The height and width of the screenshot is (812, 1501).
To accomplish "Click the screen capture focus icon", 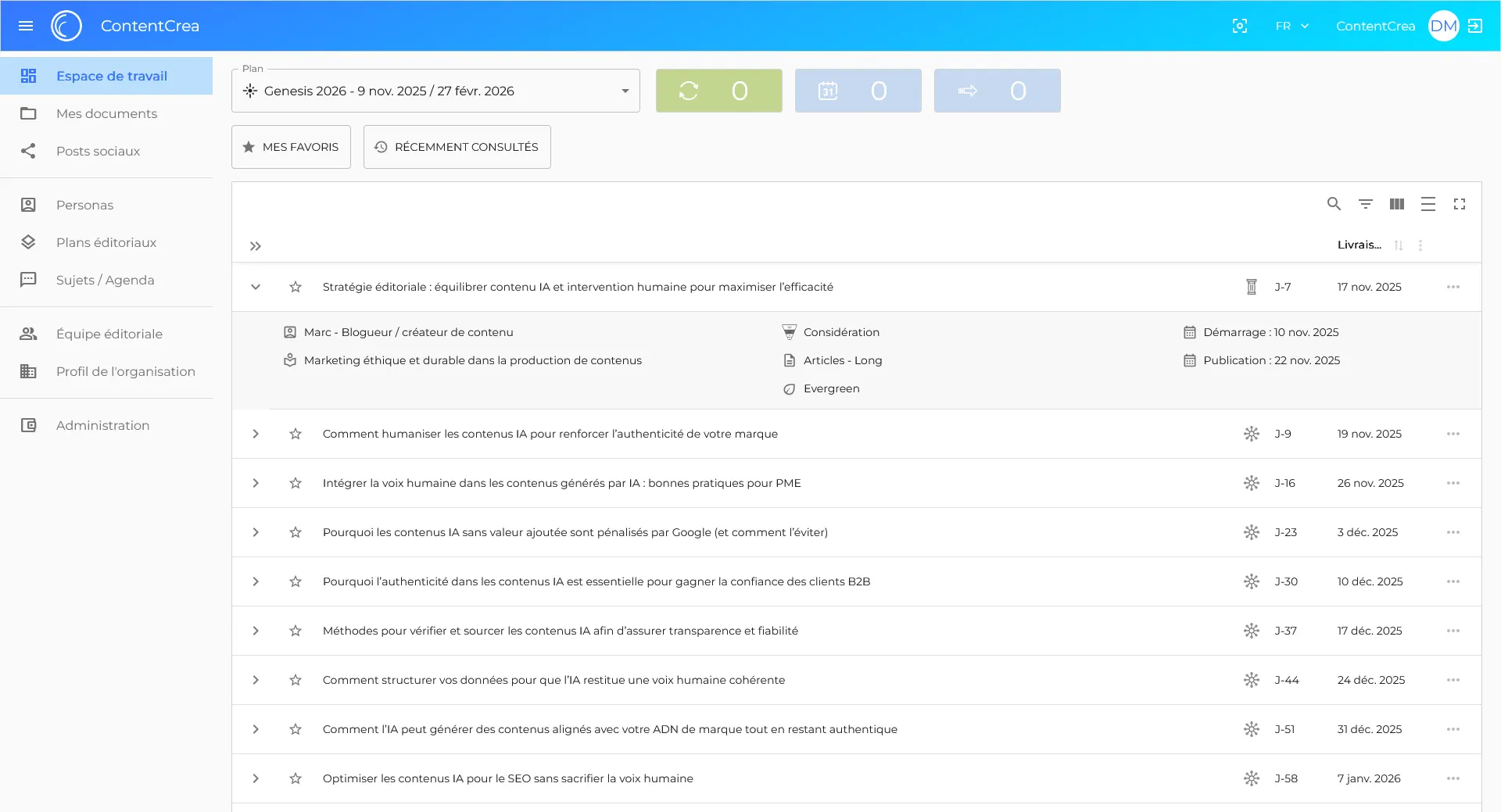I will coord(1239,26).
